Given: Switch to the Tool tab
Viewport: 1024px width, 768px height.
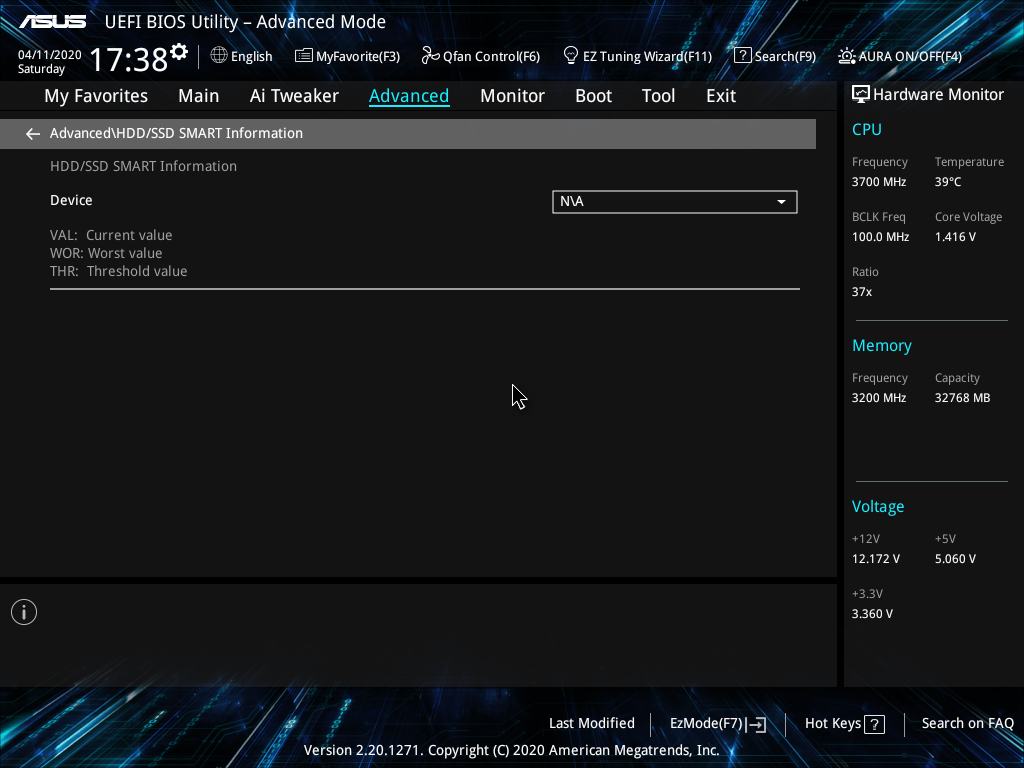Looking at the screenshot, I should point(658,96).
